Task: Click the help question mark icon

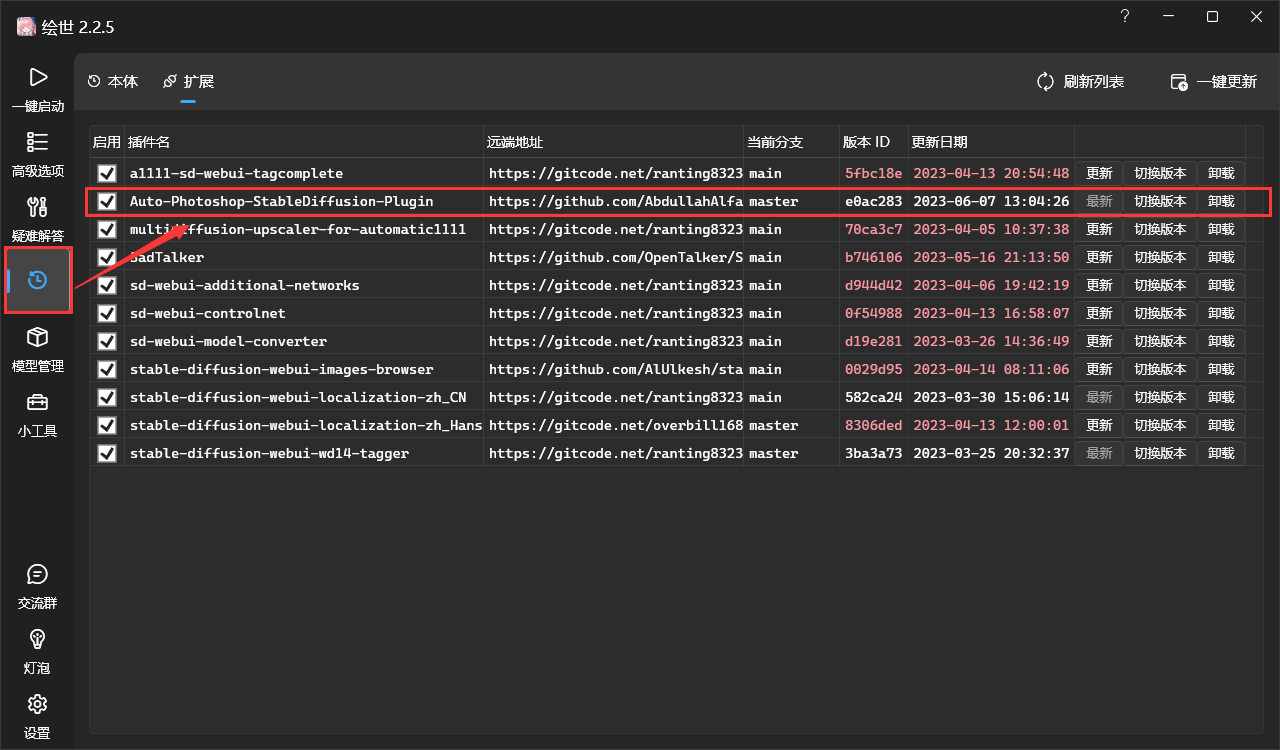Action: [1125, 16]
